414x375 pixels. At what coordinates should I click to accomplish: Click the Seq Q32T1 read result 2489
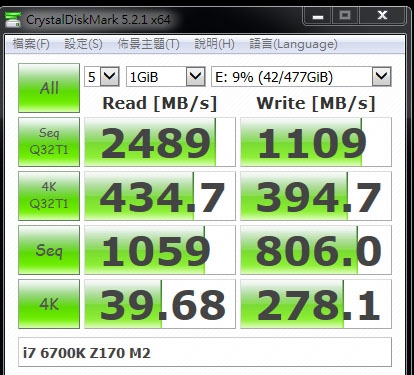pyautogui.click(x=160, y=142)
